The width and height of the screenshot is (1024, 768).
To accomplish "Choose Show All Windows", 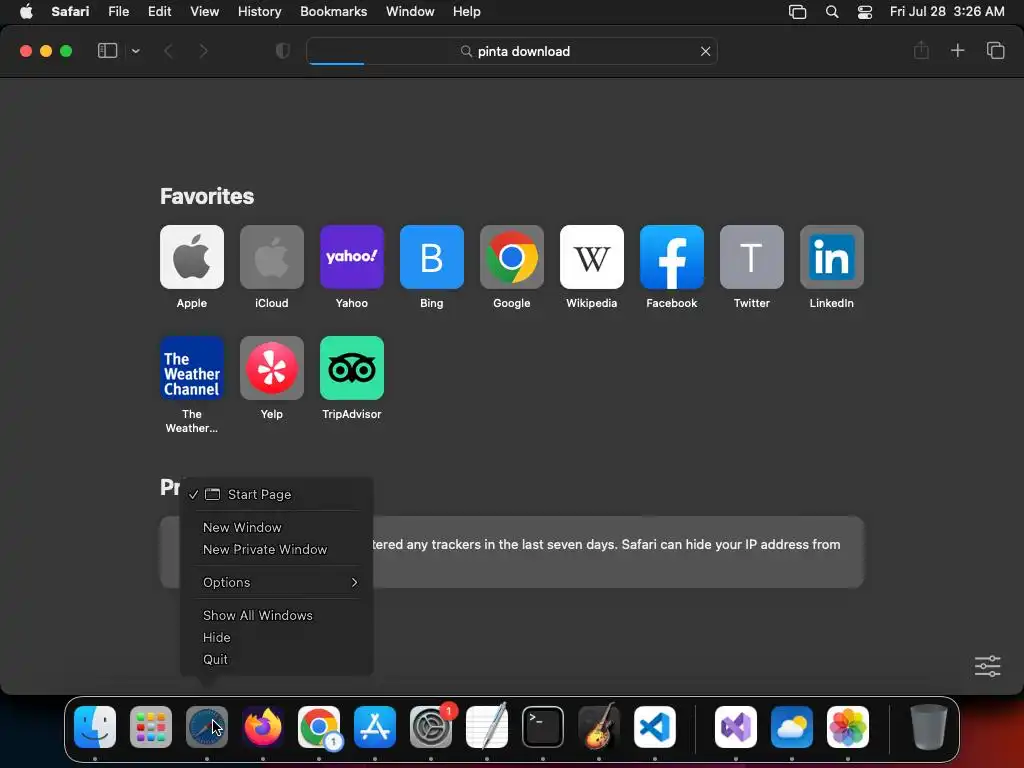I will click(277, 615).
